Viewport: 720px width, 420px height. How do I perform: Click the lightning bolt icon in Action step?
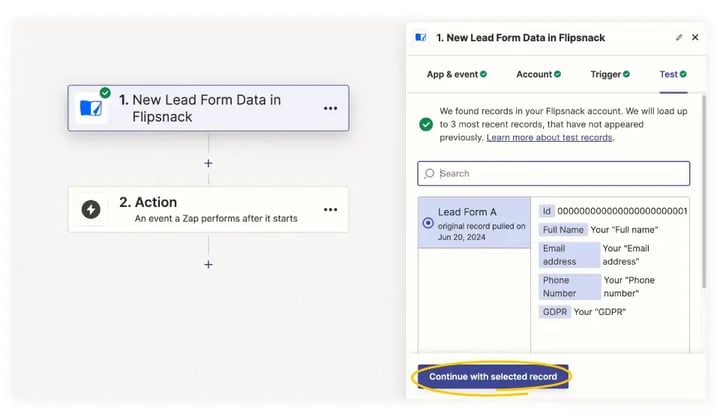(x=91, y=209)
